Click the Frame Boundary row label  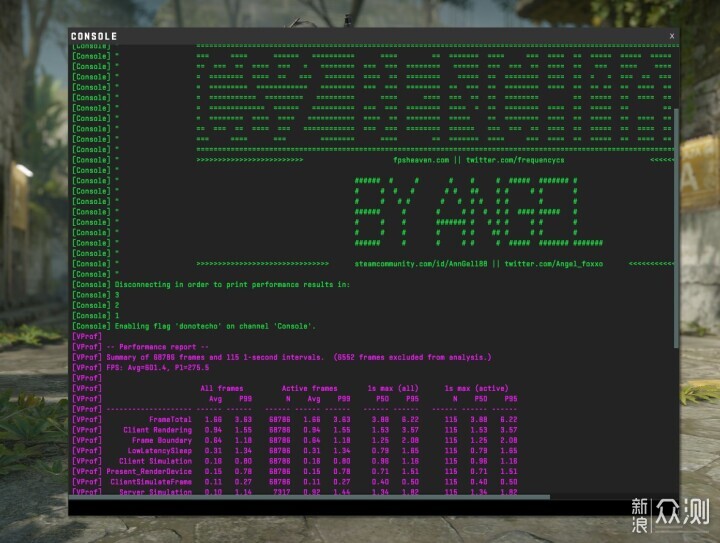coord(162,440)
